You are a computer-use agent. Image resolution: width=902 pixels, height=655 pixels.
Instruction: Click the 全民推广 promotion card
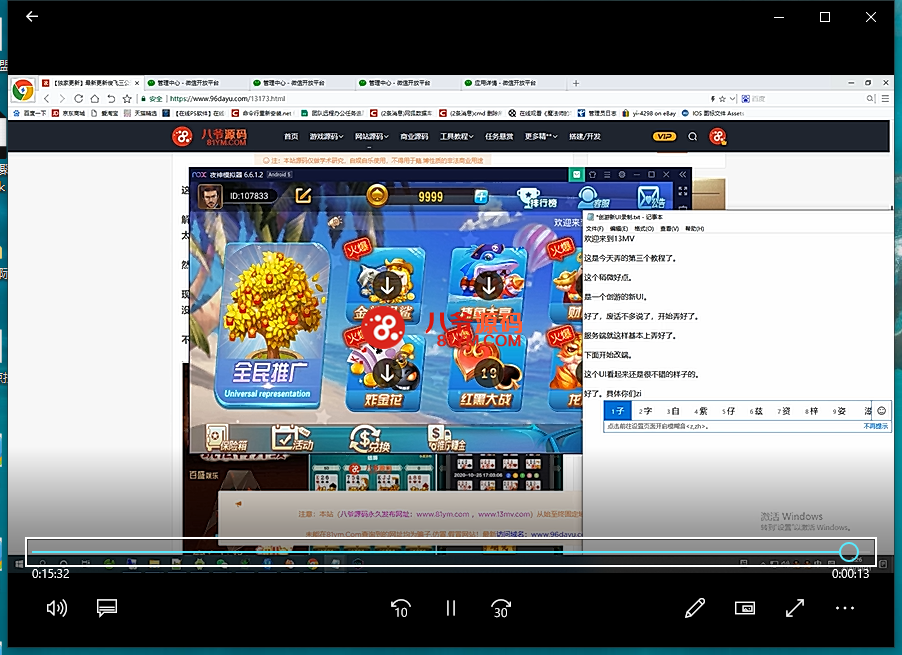tap(271, 320)
